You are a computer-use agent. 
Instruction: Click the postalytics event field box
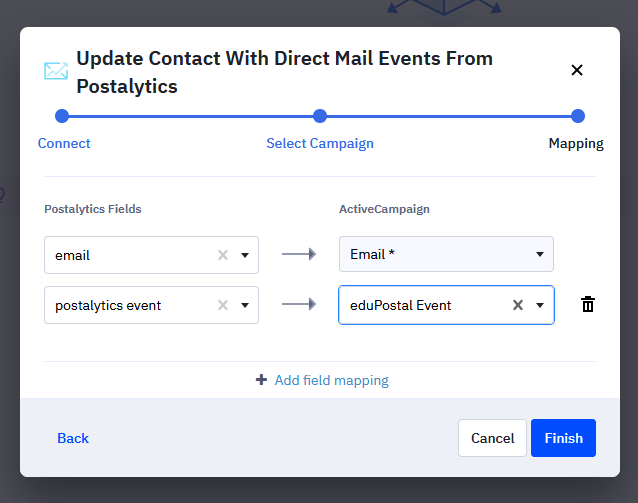pyautogui.click(x=151, y=305)
